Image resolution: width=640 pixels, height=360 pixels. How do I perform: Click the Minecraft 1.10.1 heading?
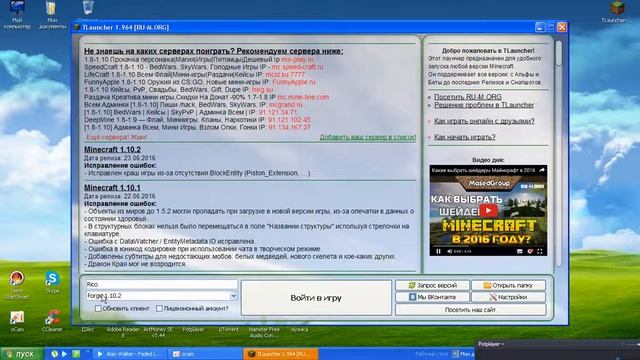(x=112, y=188)
